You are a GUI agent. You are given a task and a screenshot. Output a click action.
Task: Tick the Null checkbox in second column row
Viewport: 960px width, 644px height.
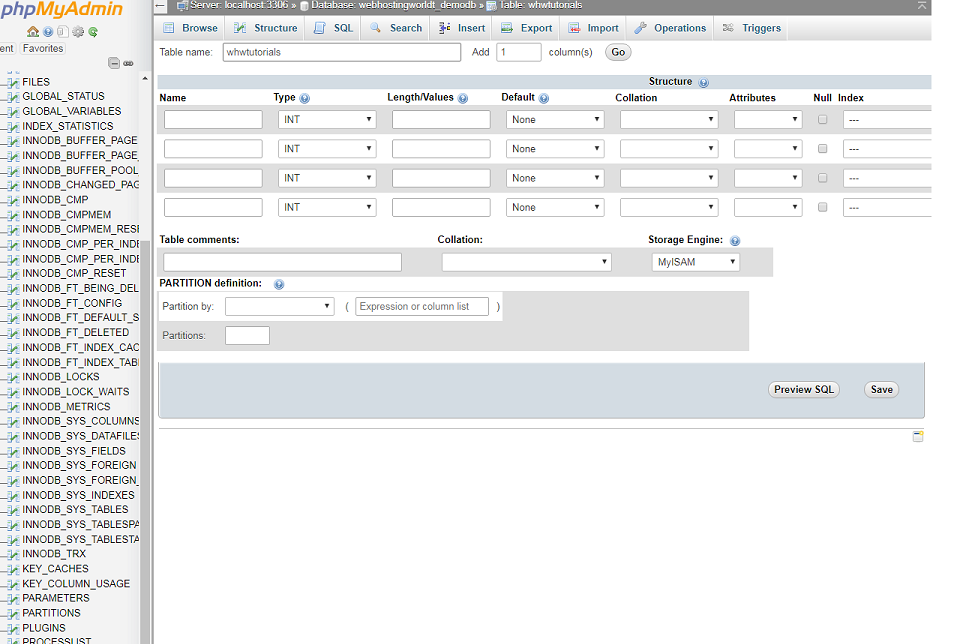823,149
